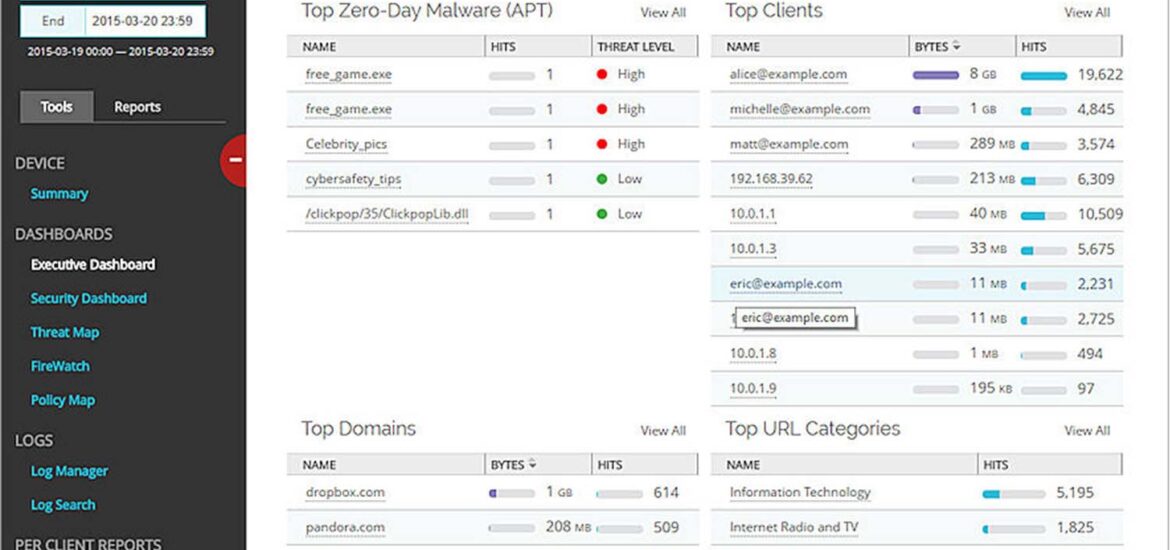This screenshot has width=1170, height=550.
Task: Open the pandora.com domain
Action: click(345, 528)
